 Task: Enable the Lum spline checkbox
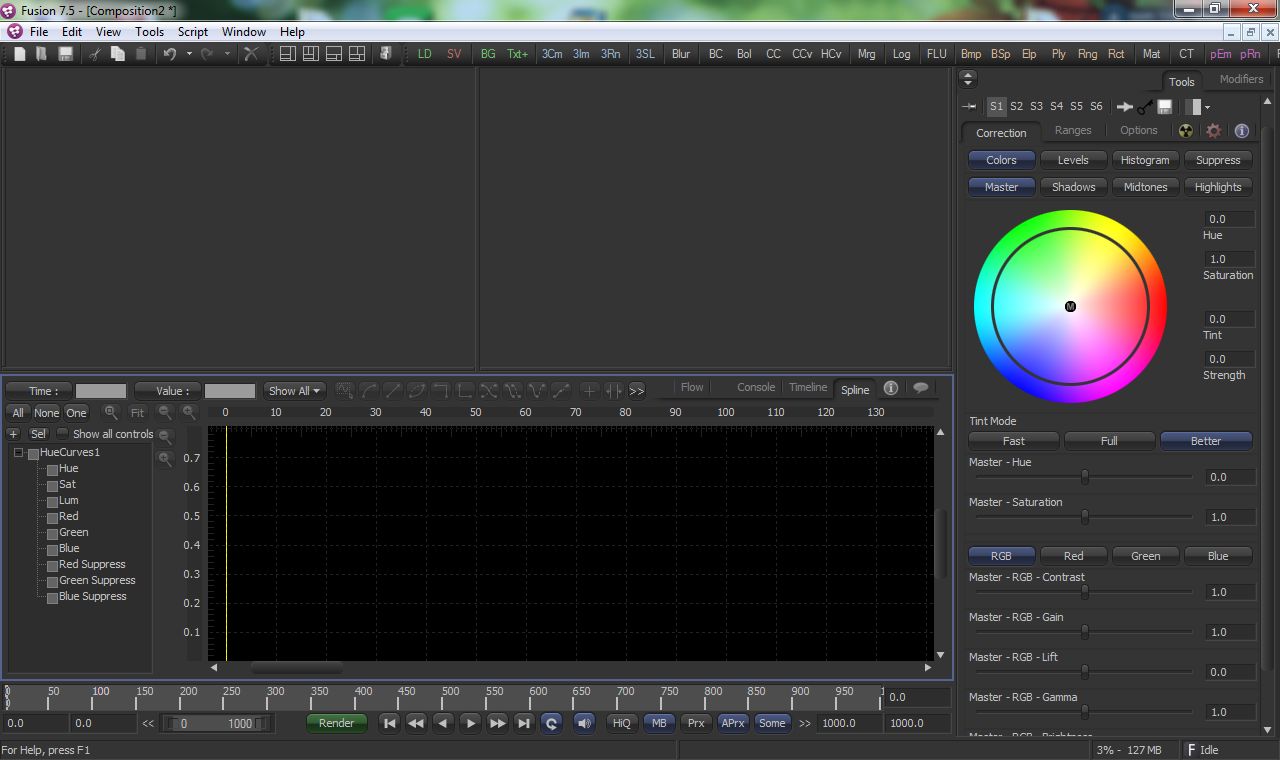52,501
